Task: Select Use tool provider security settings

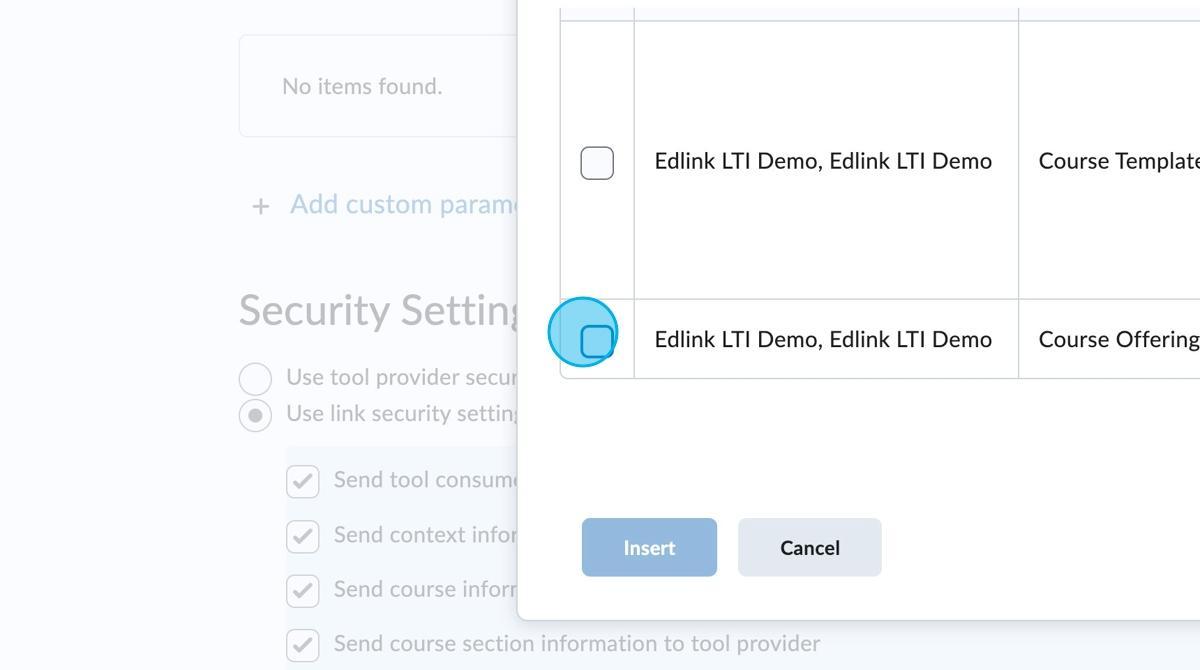Action: pos(255,378)
